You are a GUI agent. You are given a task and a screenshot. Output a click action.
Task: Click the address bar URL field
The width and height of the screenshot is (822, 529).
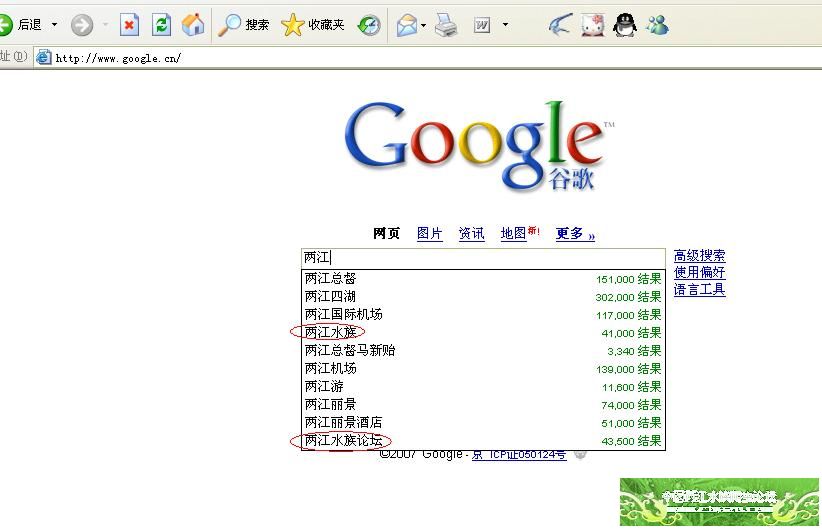tap(428, 58)
